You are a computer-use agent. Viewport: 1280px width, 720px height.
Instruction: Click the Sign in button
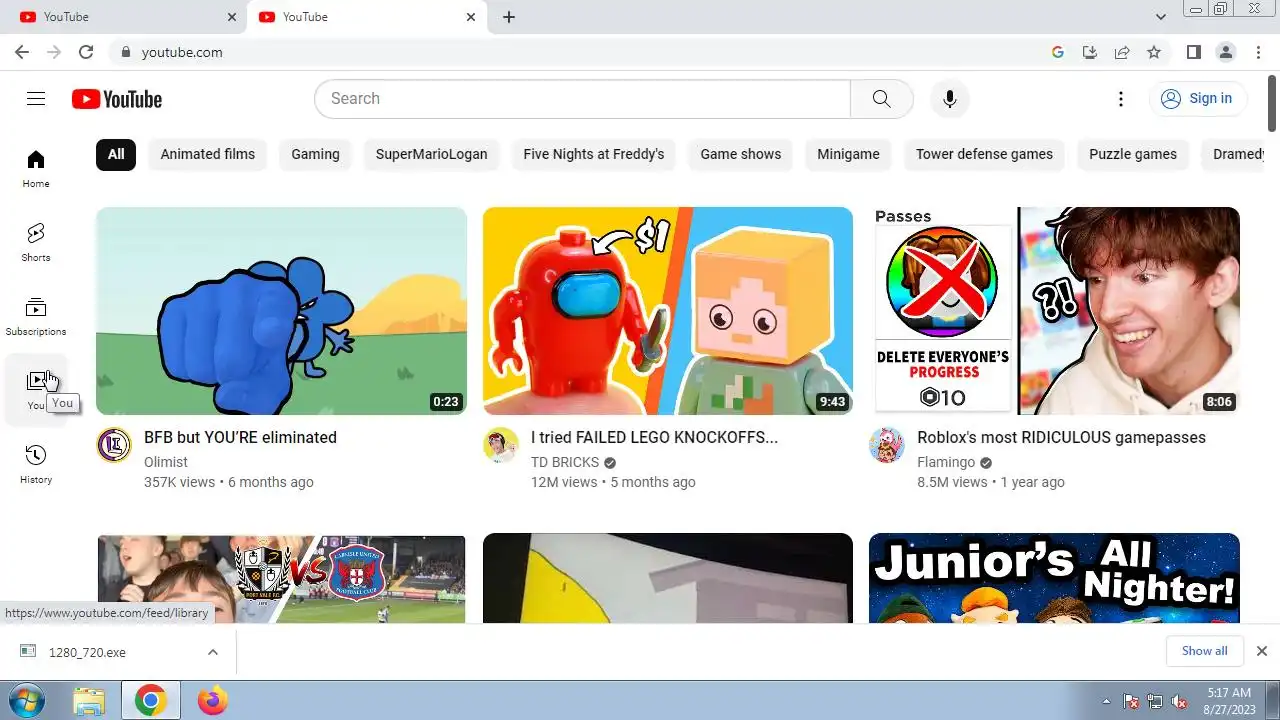click(x=1197, y=98)
